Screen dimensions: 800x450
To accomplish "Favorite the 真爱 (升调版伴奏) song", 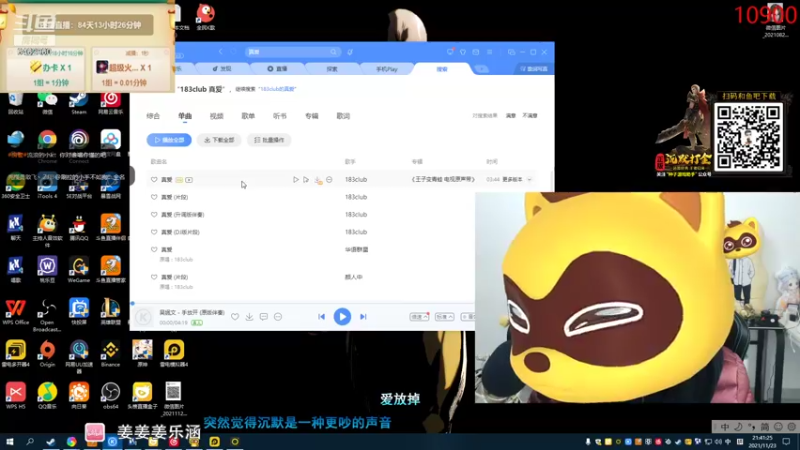I will (154, 215).
